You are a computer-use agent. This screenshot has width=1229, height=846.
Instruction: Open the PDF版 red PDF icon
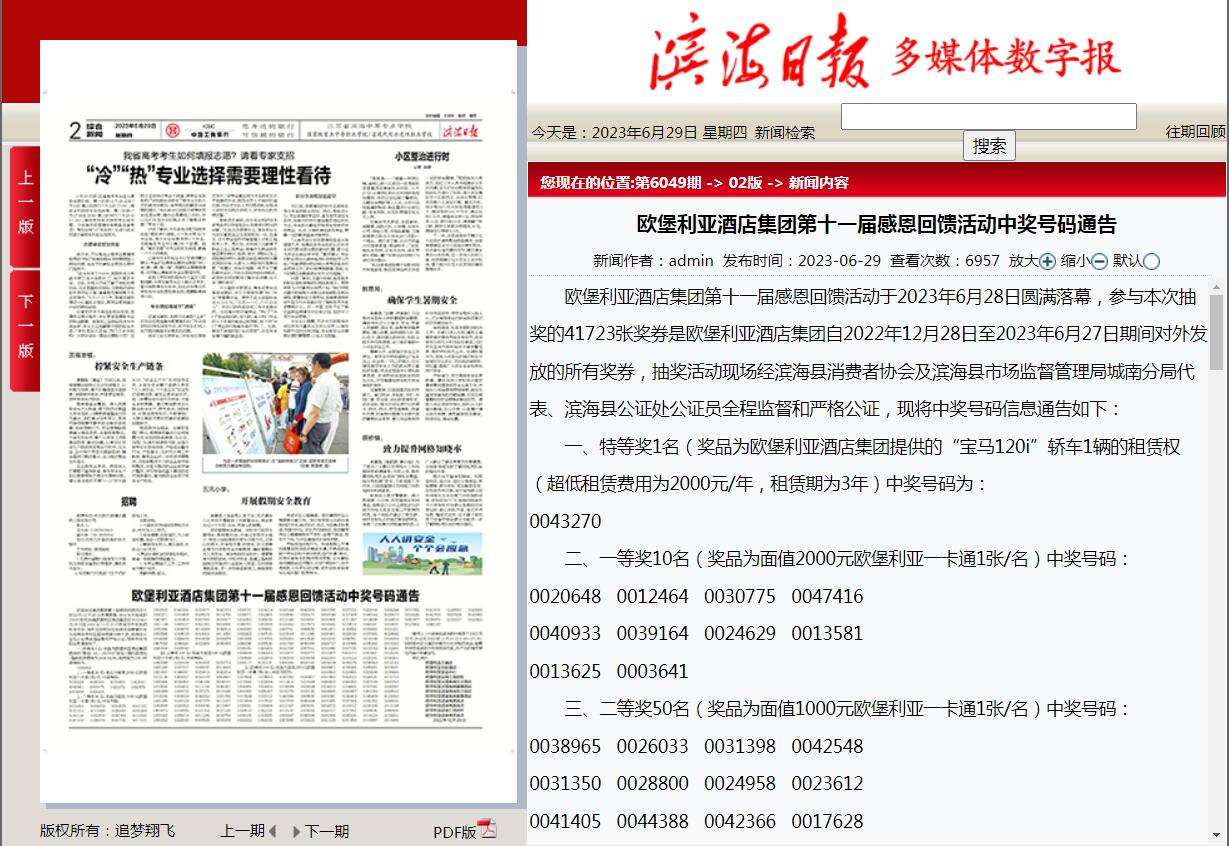point(487,829)
